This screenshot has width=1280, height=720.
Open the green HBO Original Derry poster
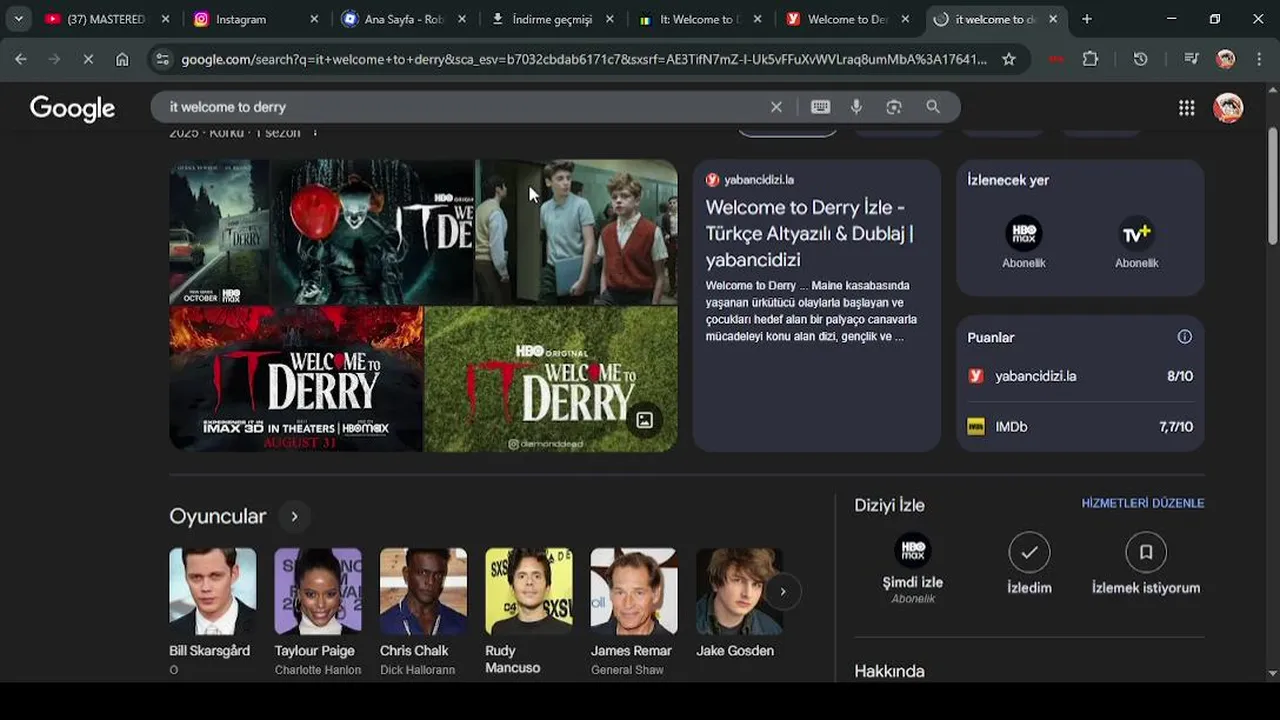(x=551, y=379)
